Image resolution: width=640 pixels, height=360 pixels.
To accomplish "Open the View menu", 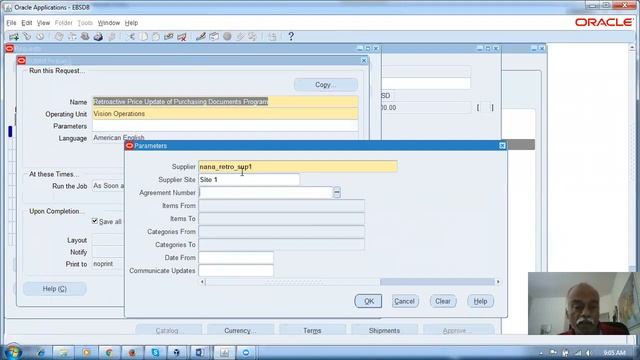I will 43,23.
